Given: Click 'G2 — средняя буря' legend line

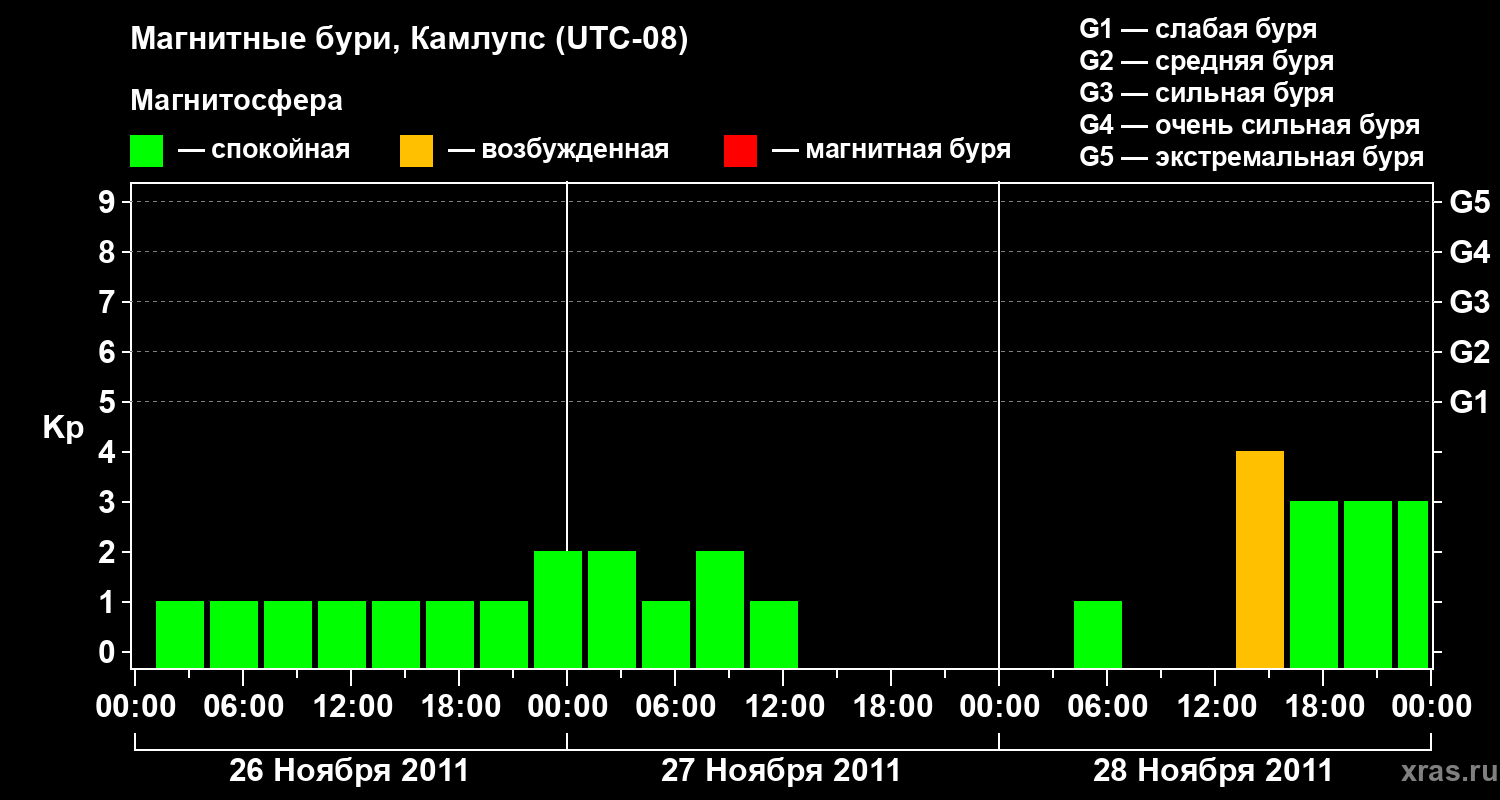Looking at the screenshot, I should coord(1206,61).
